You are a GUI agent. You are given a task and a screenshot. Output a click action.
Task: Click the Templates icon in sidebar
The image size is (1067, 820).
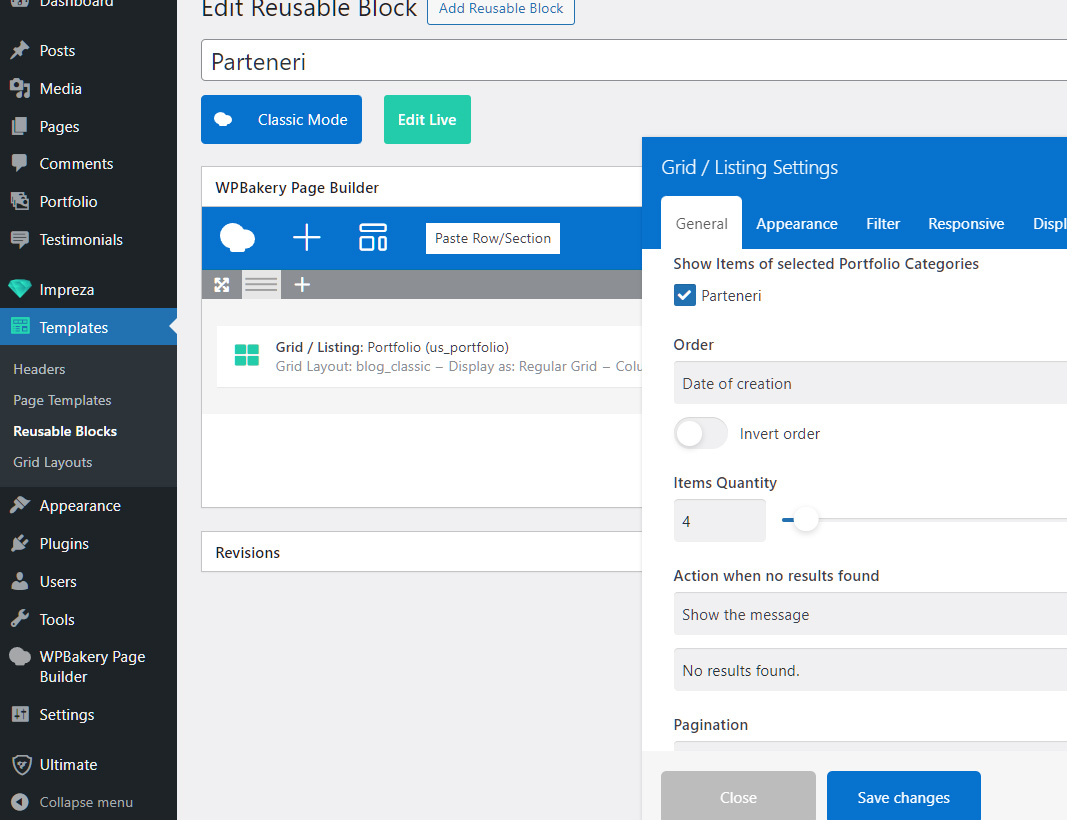click(x=20, y=327)
